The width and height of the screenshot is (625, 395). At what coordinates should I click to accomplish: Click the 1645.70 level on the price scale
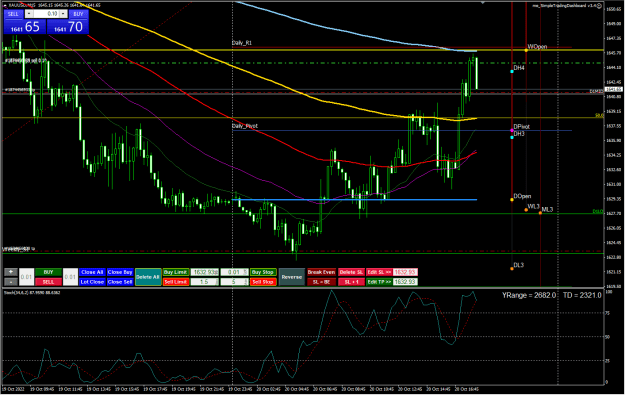coord(614,53)
